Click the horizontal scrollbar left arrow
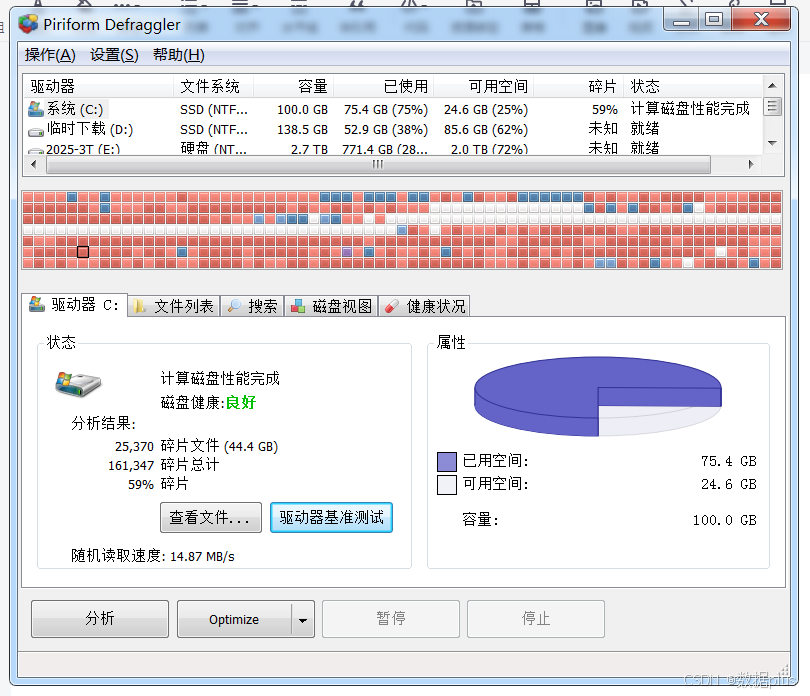This screenshot has height=696, width=810. tap(34, 164)
